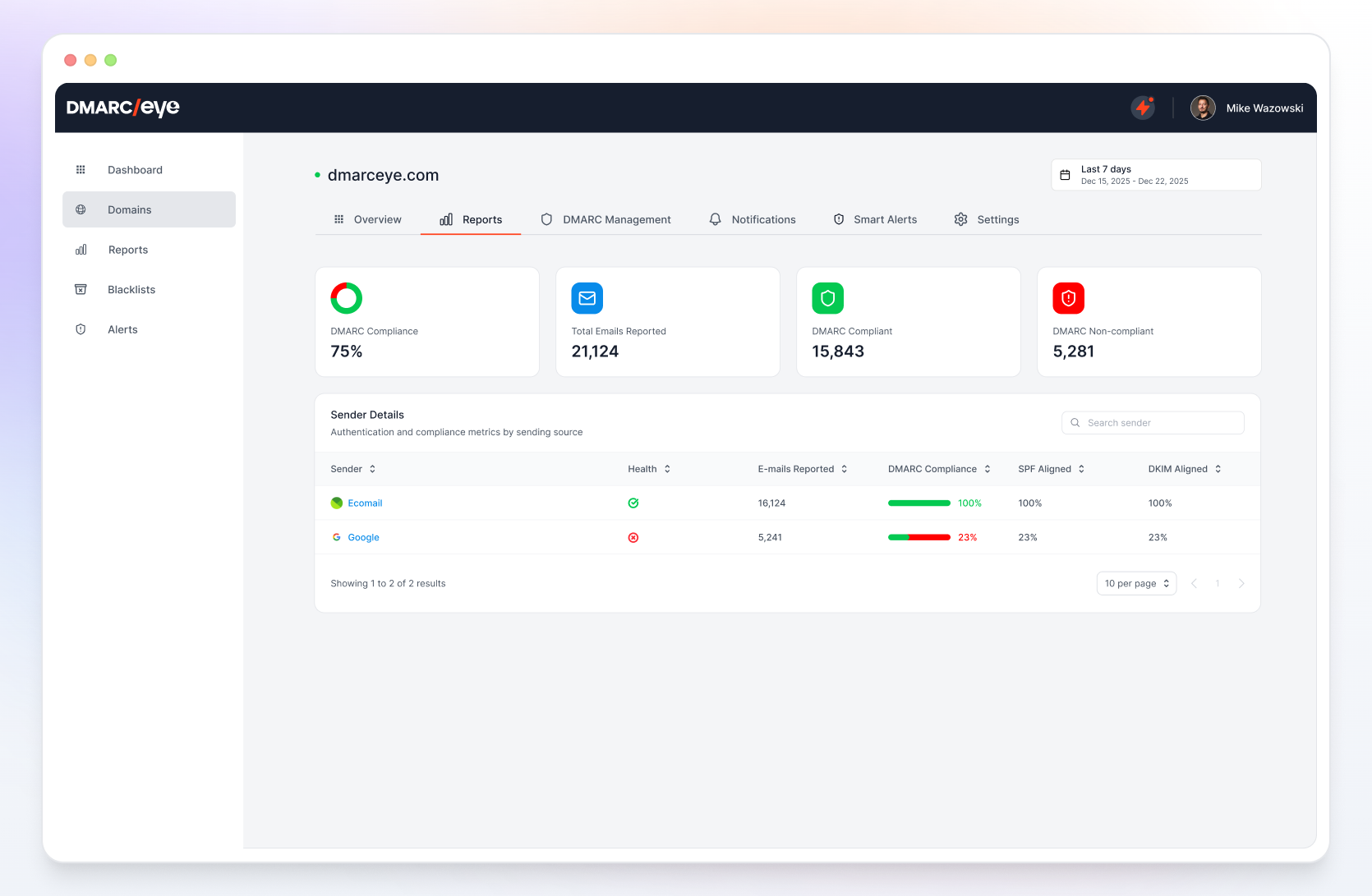Click the 16,124 emails reported cell
The height and width of the screenshot is (896, 1372).
tap(771, 503)
